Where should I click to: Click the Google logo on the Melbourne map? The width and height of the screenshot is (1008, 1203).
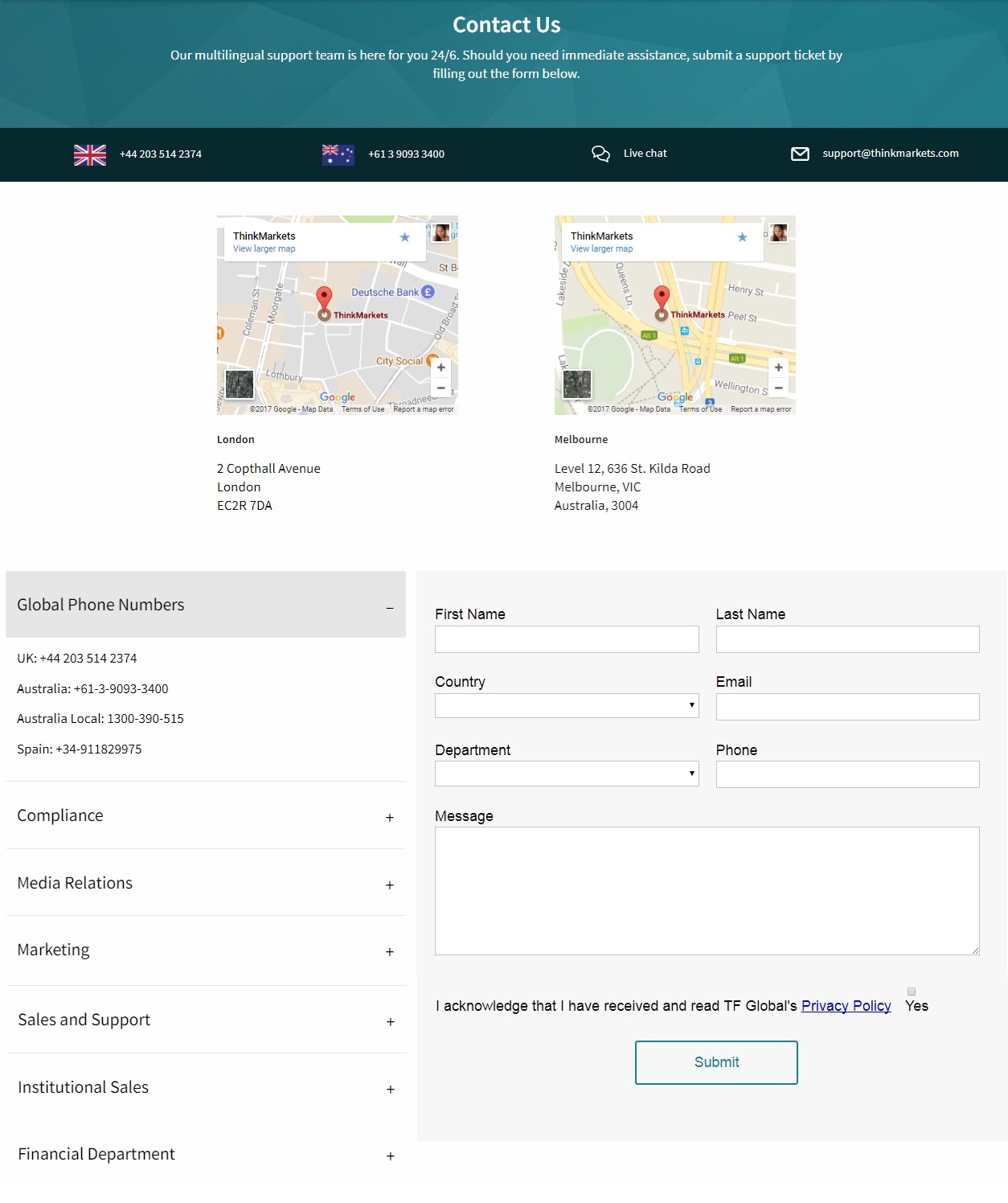[675, 397]
